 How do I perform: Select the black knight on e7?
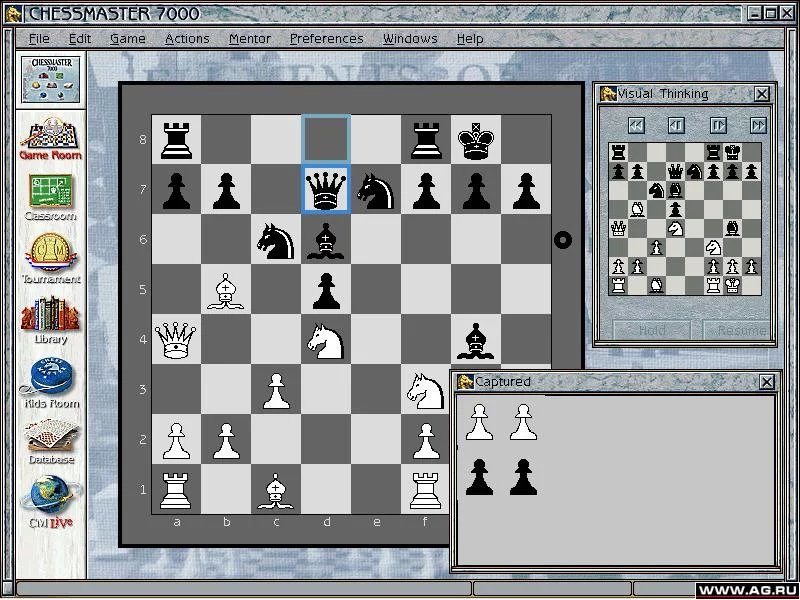coord(376,189)
